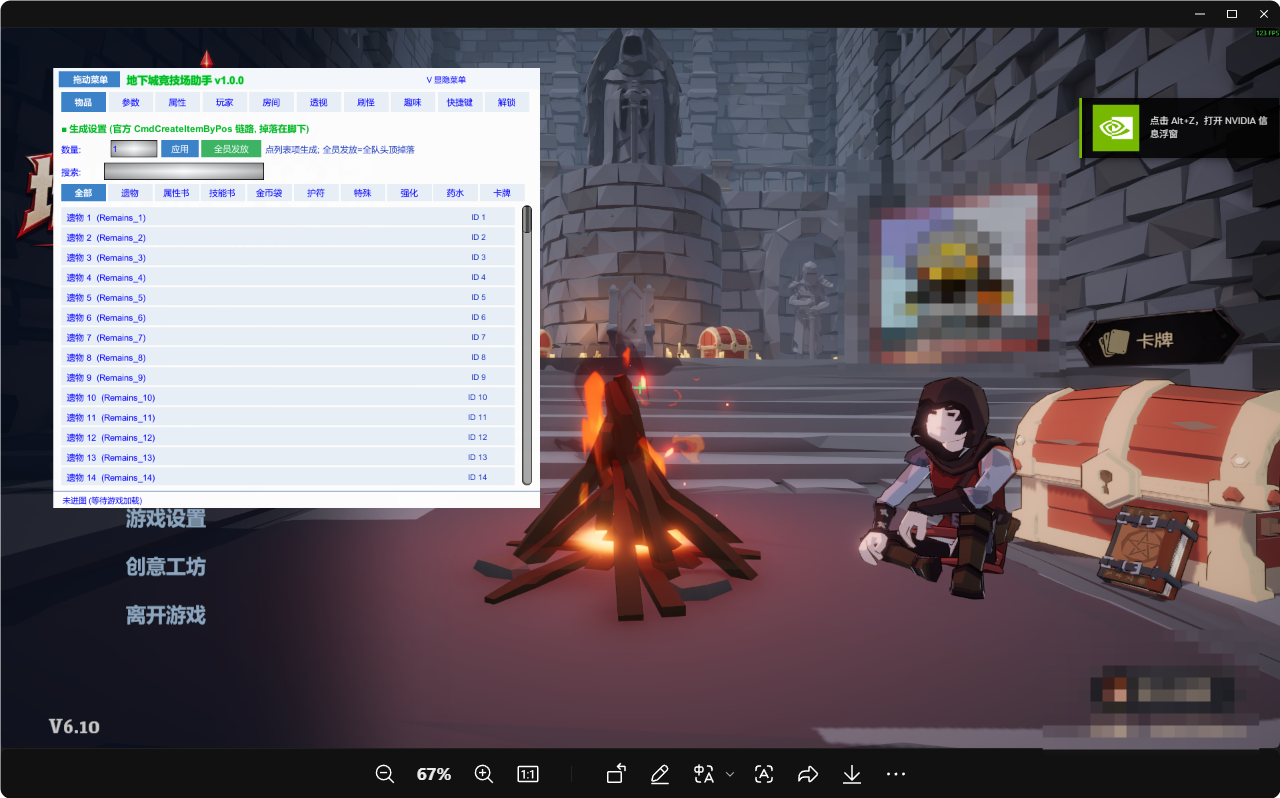Filter items by 护符
The height and width of the screenshot is (798, 1280).
coord(316,193)
